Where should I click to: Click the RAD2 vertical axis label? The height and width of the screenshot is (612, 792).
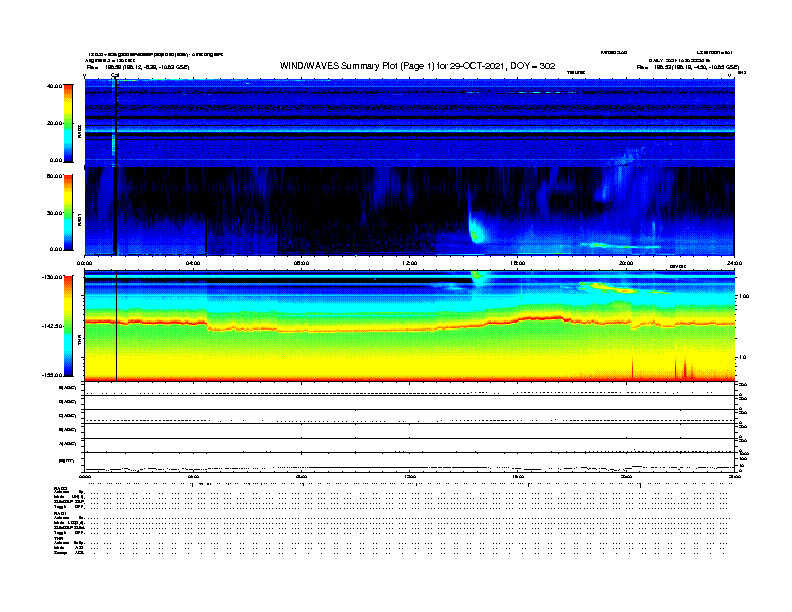coord(79,131)
